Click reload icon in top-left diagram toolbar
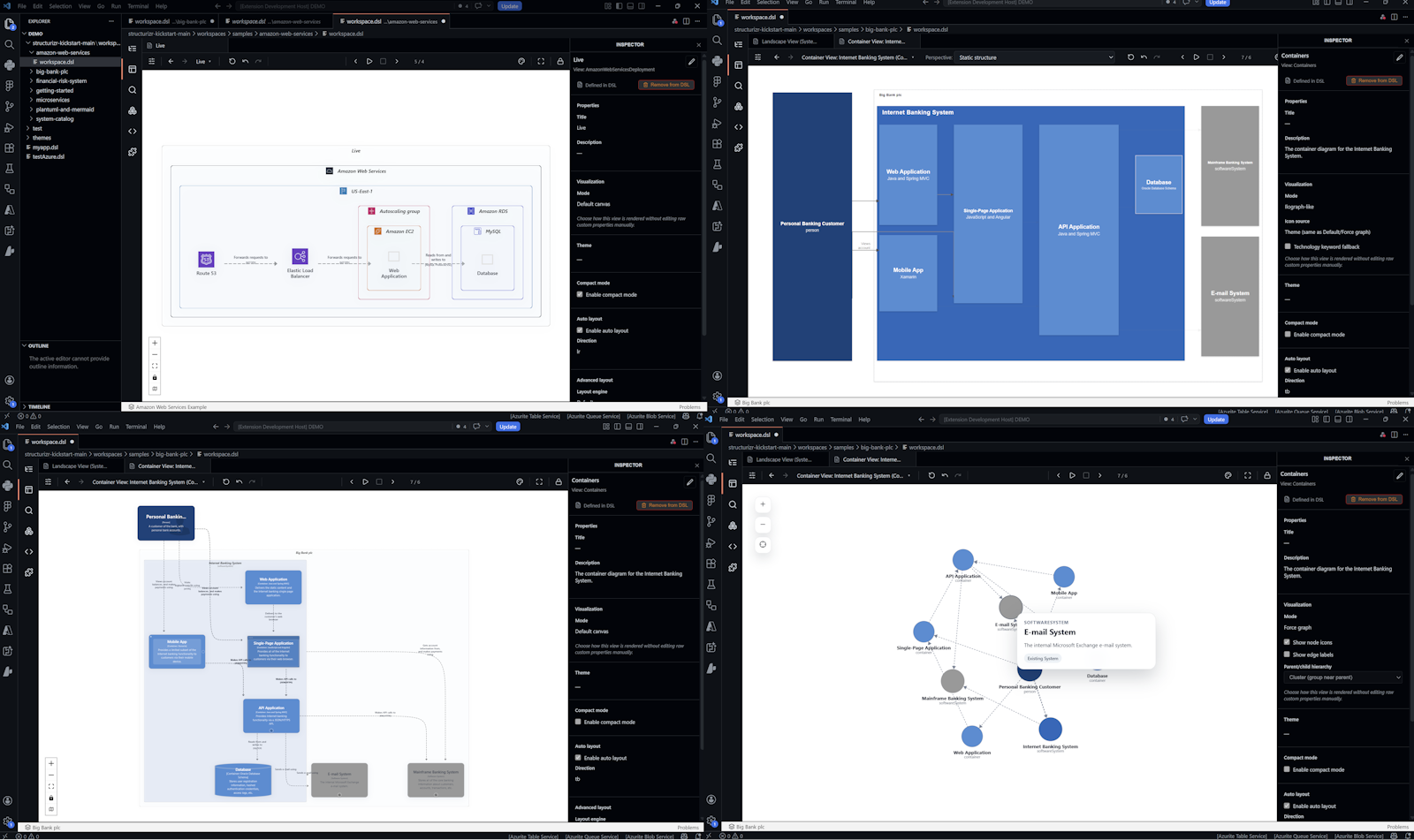This screenshot has width=1414, height=840. pos(232,62)
